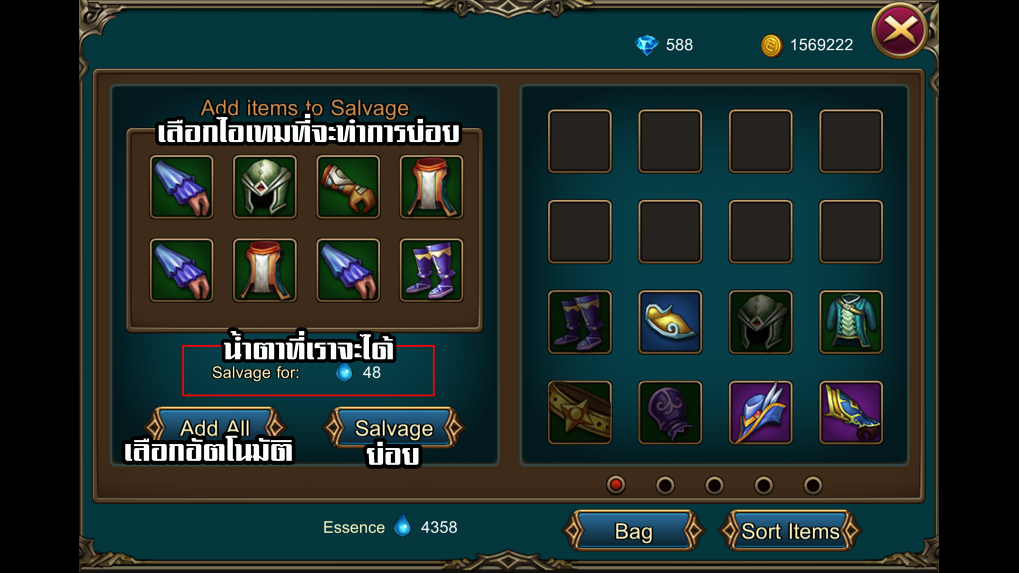Open the Bag
The height and width of the screenshot is (573, 1019).
634,531
